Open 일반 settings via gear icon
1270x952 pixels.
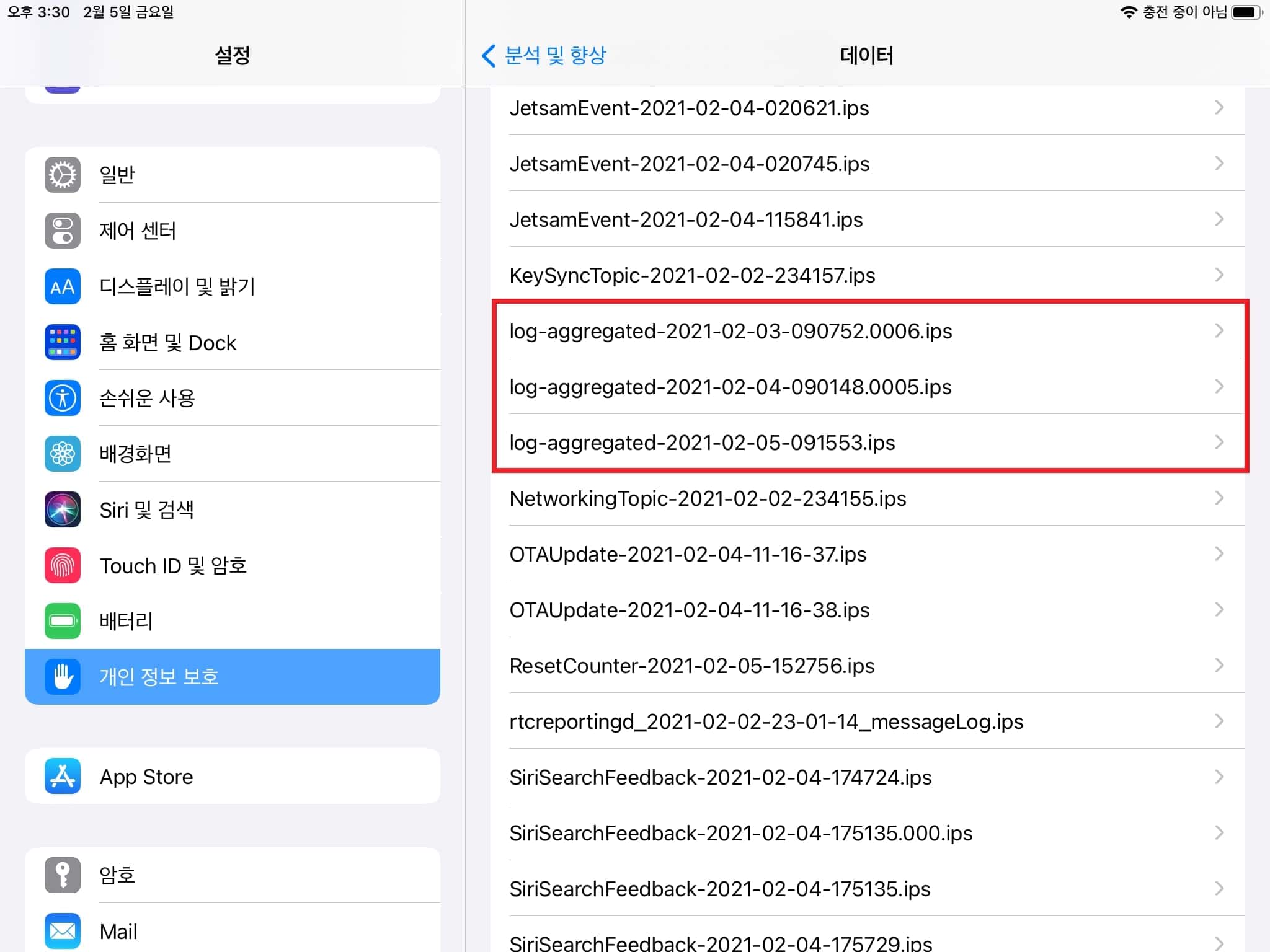coord(62,174)
